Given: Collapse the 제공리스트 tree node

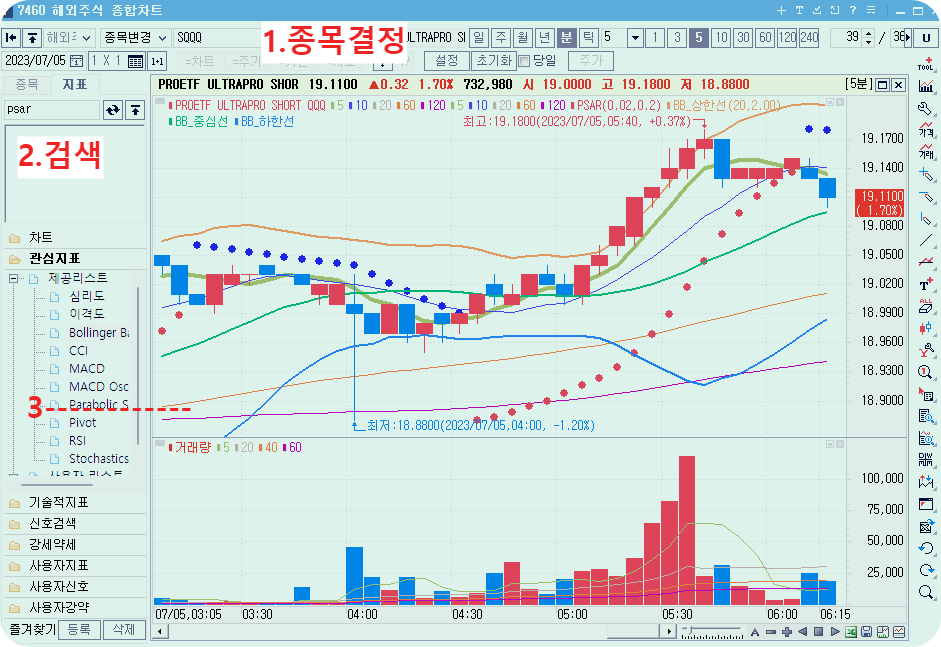Looking at the screenshot, I should 13,278.
